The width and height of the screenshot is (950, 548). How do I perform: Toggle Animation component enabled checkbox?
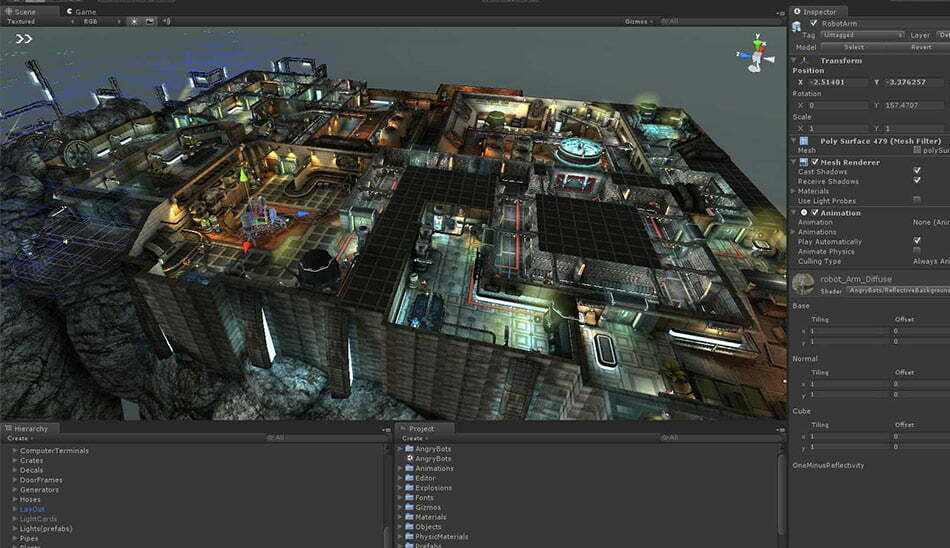tap(815, 213)
